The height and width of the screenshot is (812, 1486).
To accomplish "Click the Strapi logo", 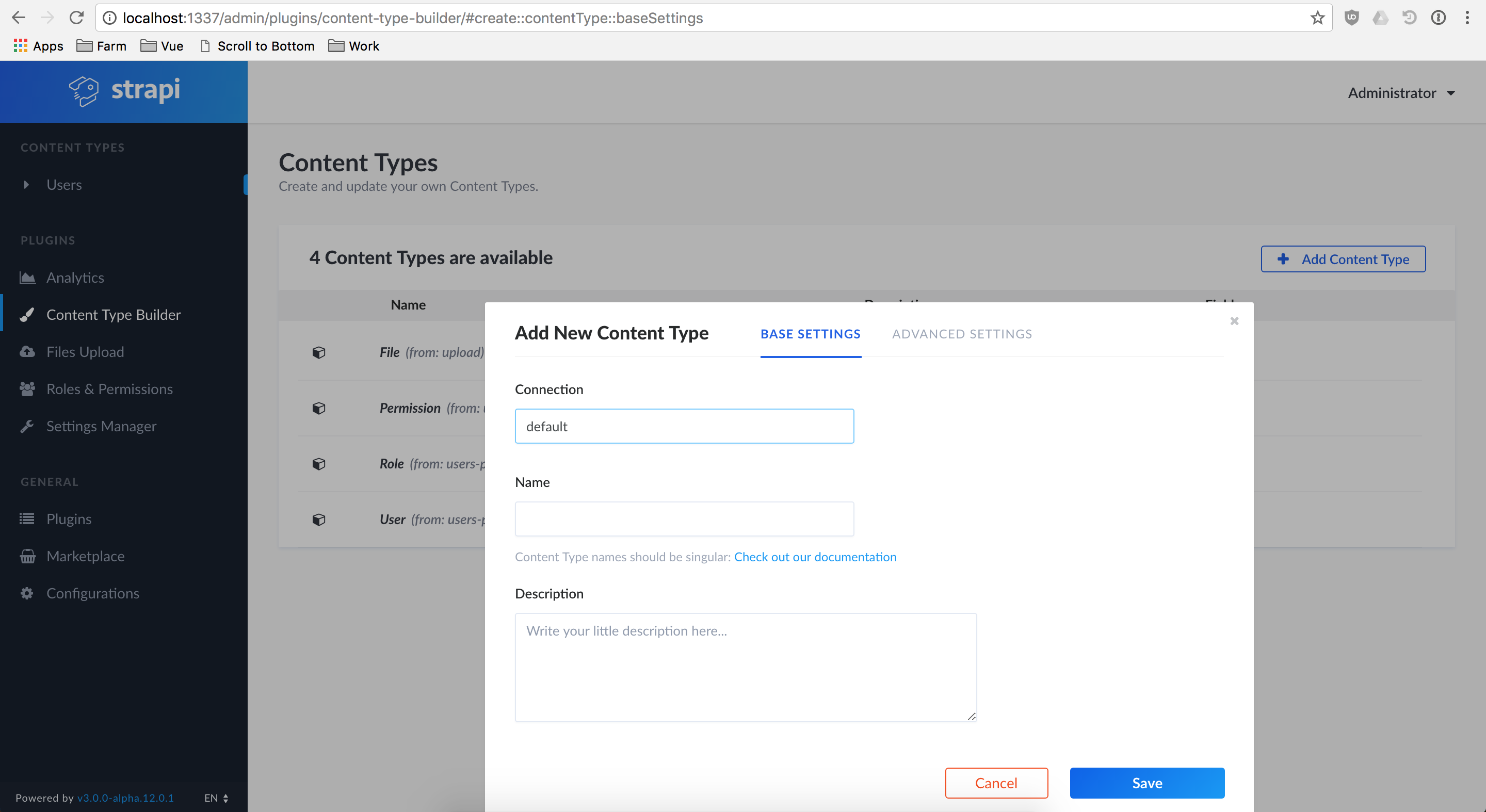I will pos(124,91).
